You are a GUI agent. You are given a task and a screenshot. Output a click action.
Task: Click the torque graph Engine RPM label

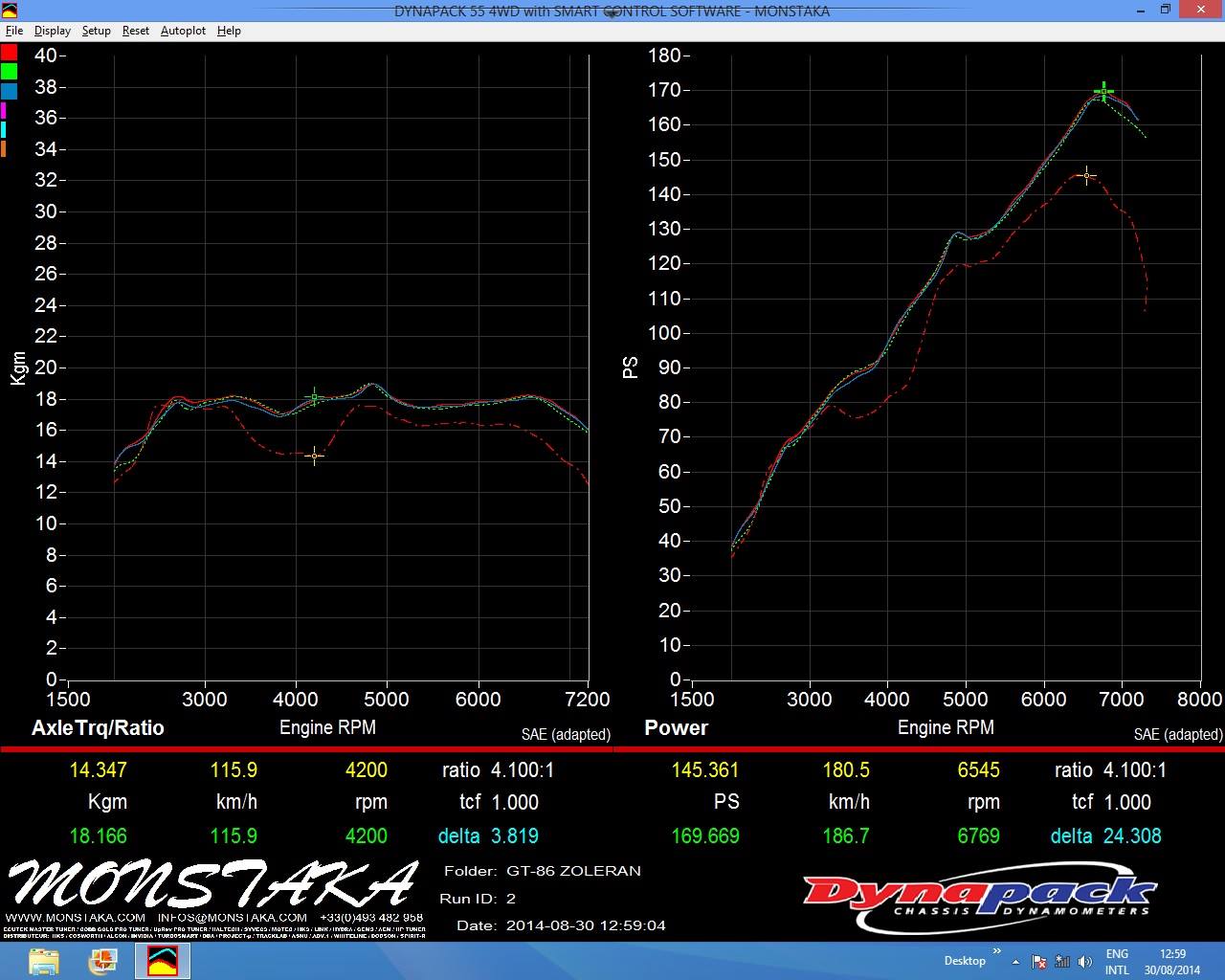tap(327, 727)
